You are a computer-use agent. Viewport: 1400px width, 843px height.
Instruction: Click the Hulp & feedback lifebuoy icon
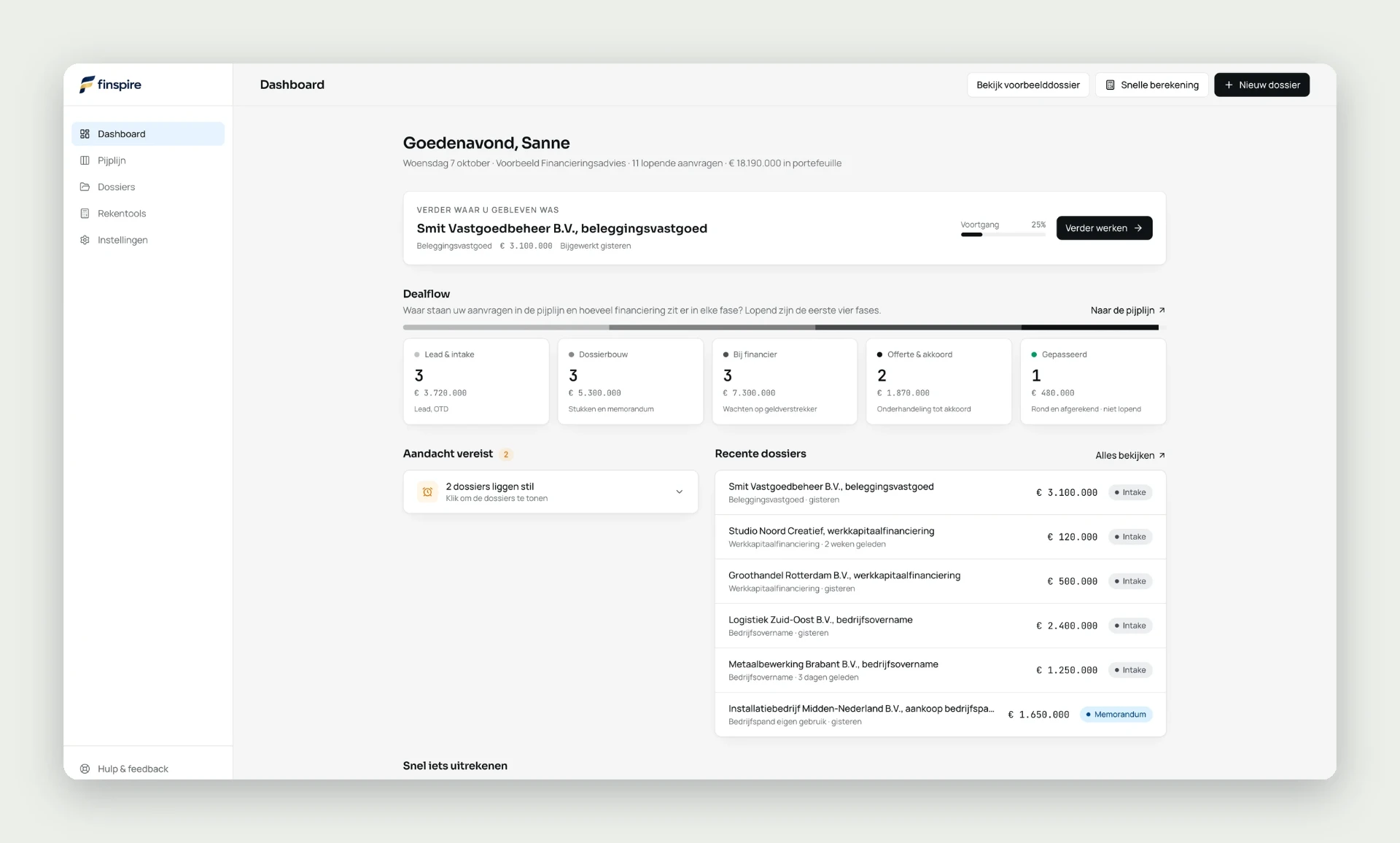[x=85, y=769]
